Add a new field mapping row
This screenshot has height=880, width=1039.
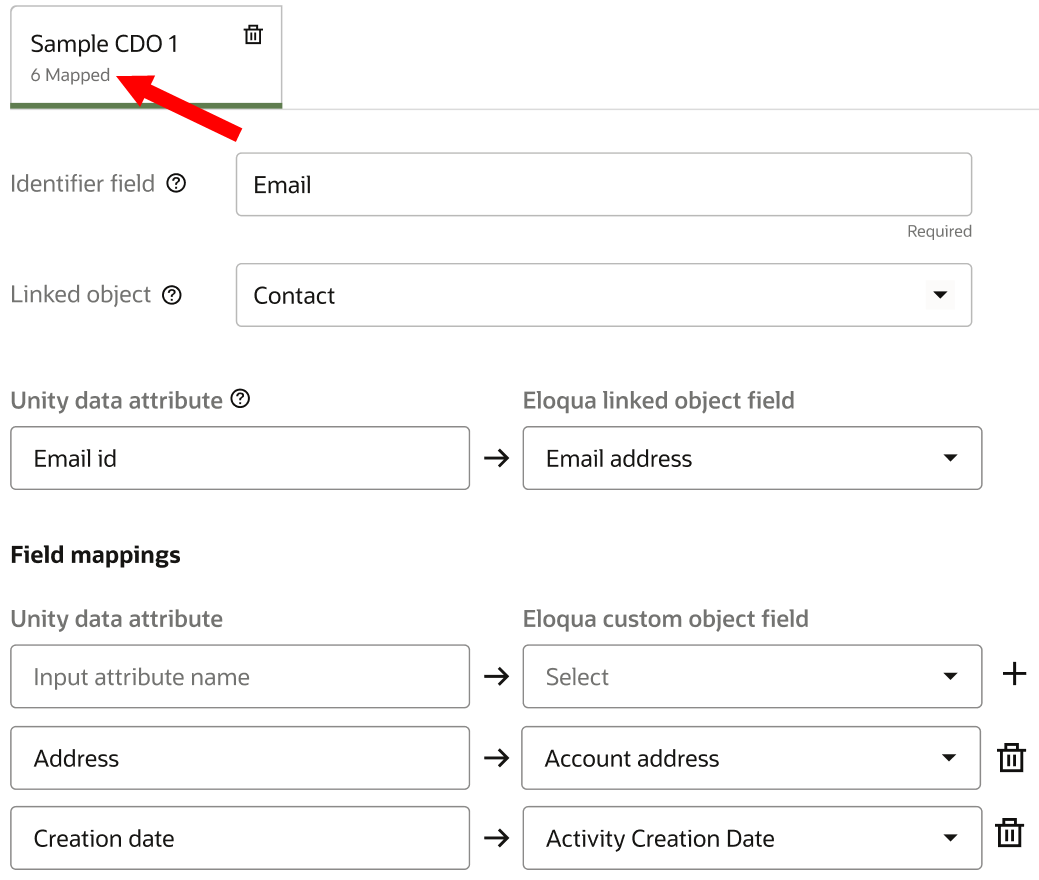click(x=1014, y=675)
